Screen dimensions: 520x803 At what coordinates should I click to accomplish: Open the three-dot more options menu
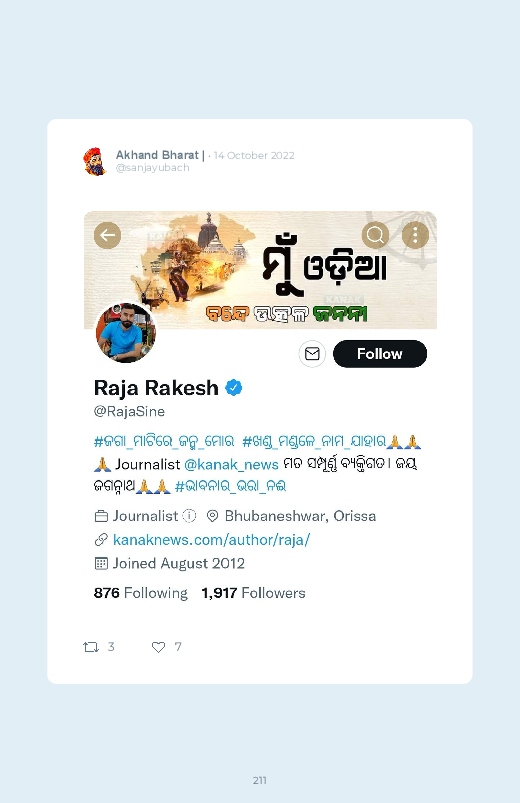pyautogui.click(x=415, y=235)
